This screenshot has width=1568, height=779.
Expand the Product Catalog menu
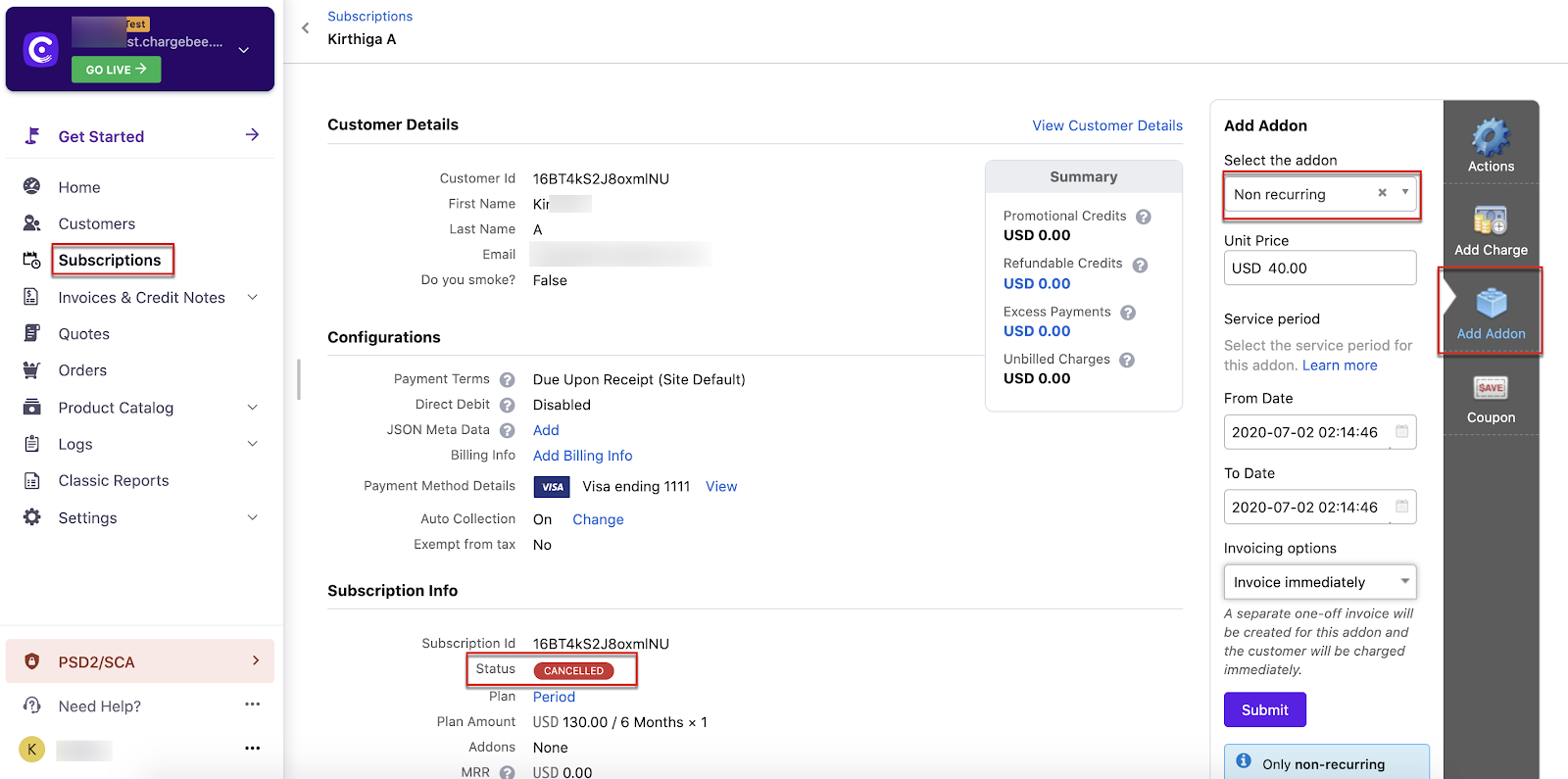pyautogui.click(x=252, y=408)
